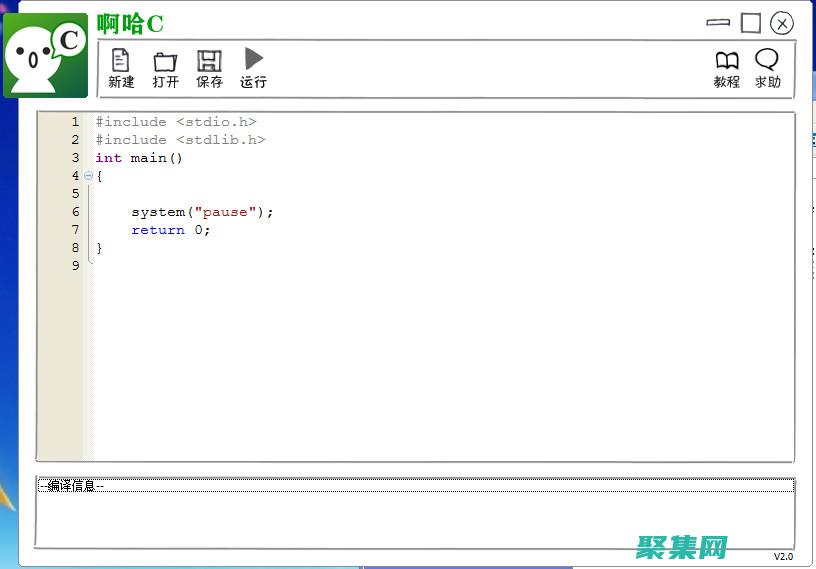The image size is (816, 569).
Task: Run the program with 运行 button
Action: tap(254, 68)
